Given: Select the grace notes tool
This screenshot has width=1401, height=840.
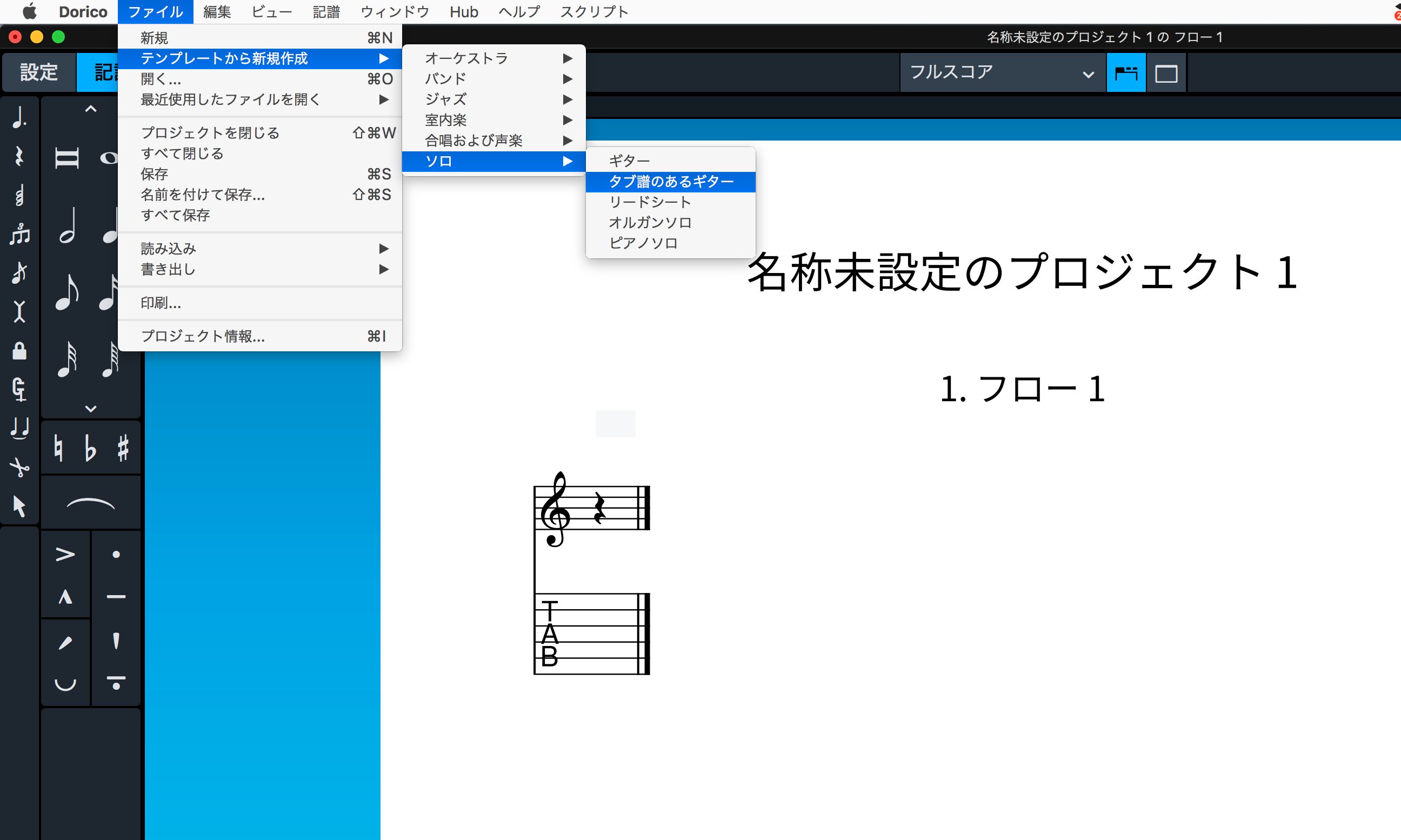Looking at the screenshot, I should tap(19, 272).
